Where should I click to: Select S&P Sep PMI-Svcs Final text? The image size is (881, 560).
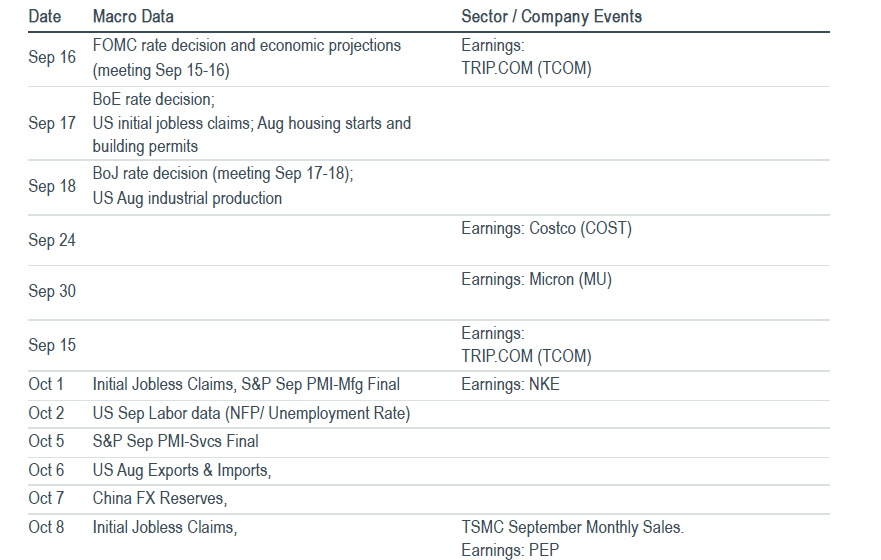pos(175,441)
